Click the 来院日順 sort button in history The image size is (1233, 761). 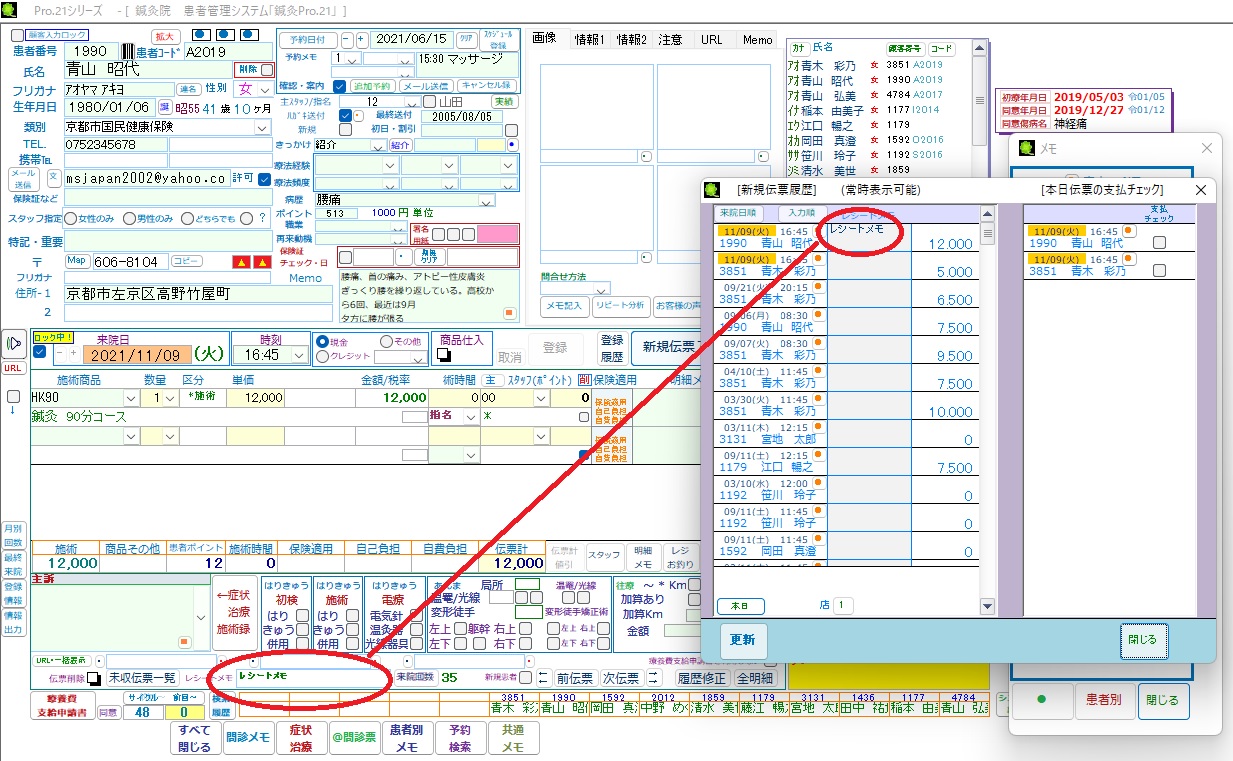click(741, 213)
